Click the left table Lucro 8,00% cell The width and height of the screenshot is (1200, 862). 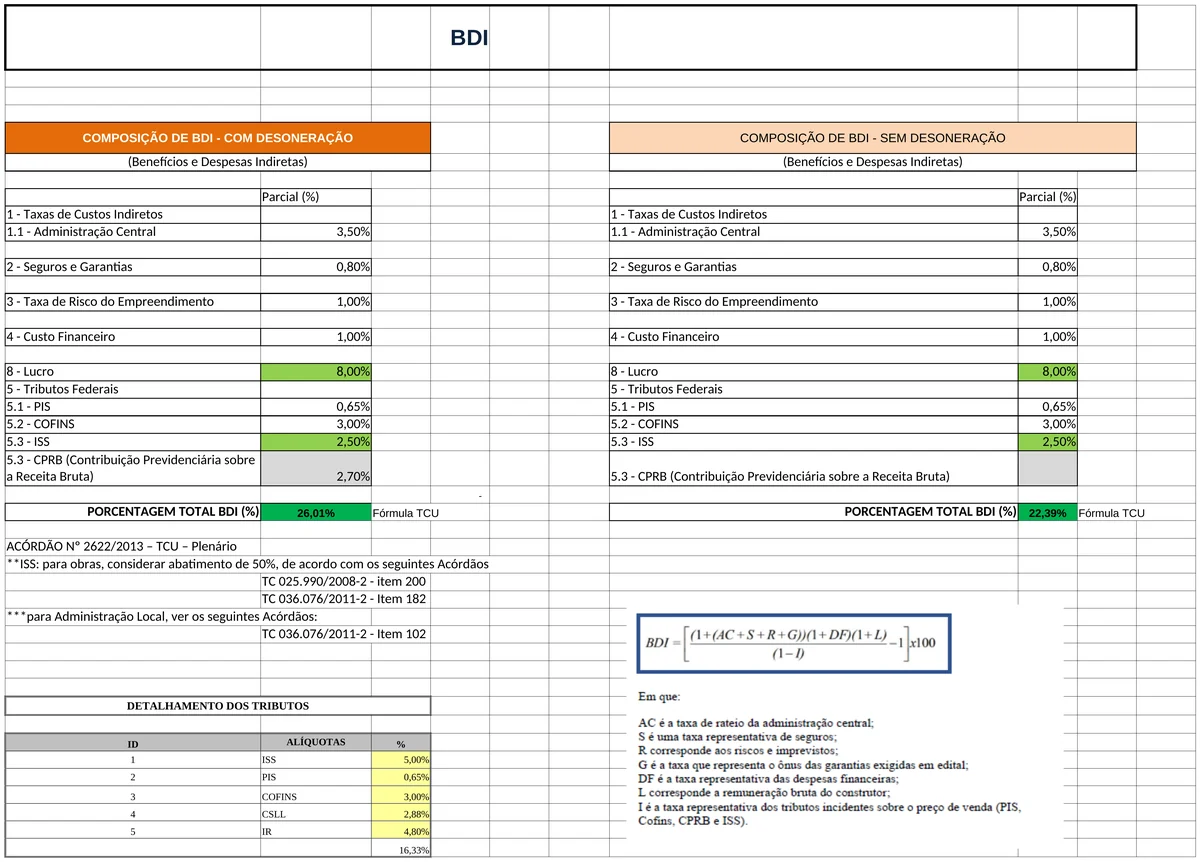pos(316,372)
